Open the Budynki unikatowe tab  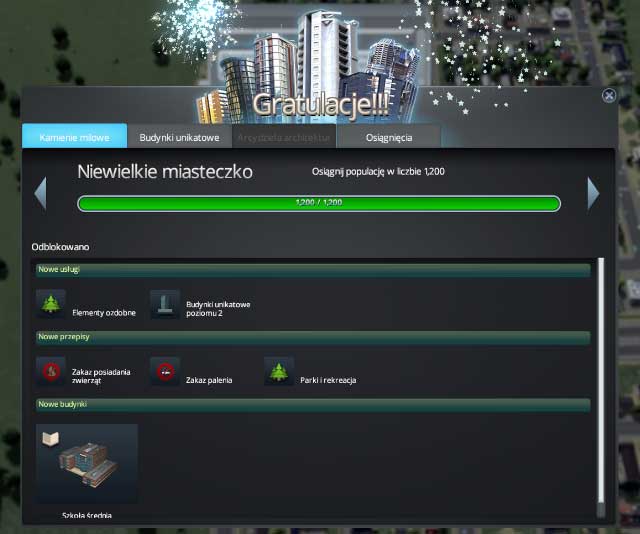click(x=179, y=137)
